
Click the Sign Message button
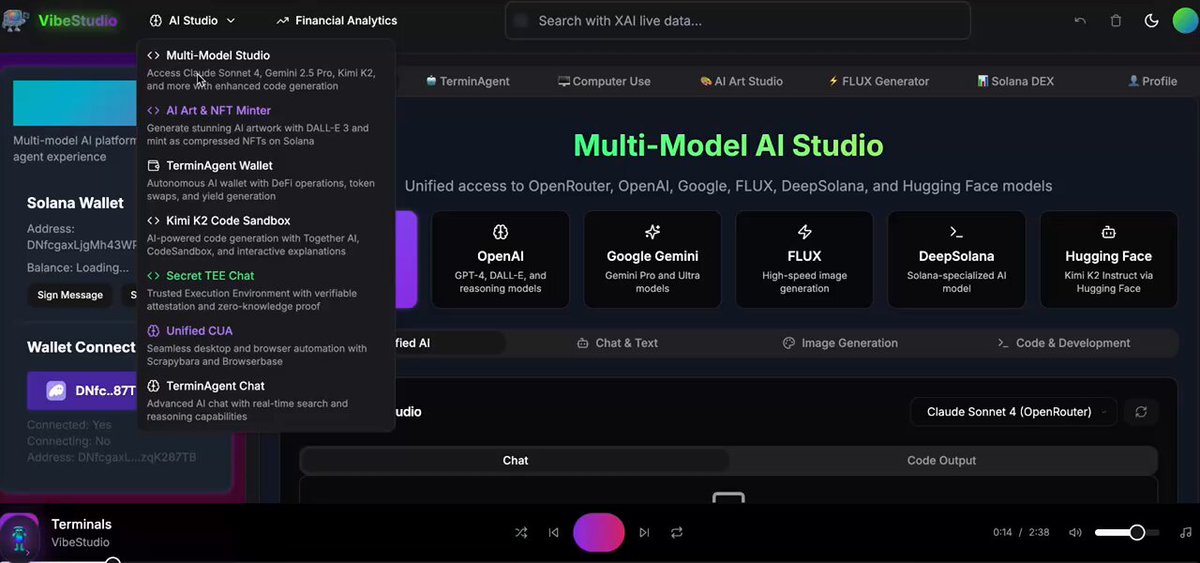tap(70, 295)
